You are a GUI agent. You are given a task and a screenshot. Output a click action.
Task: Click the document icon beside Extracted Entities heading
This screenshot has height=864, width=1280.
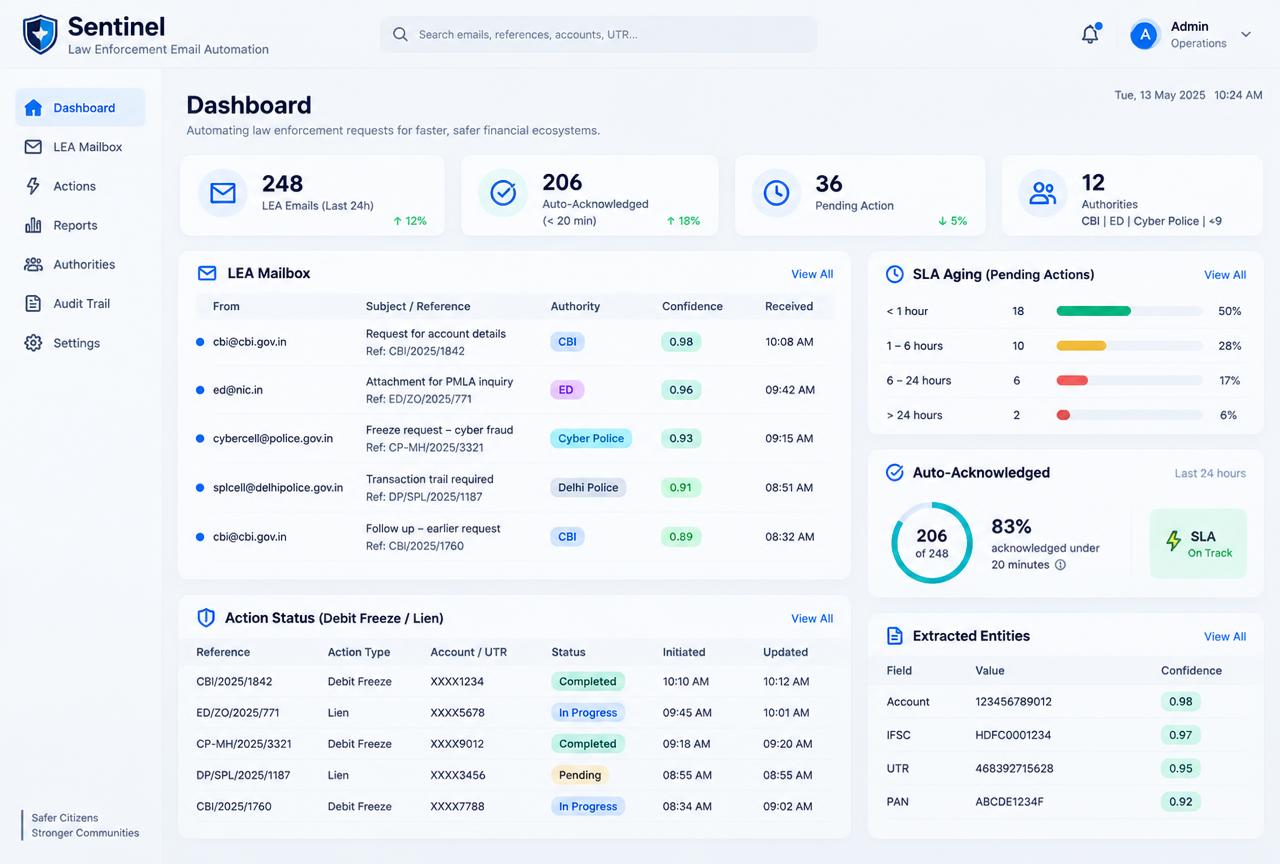[895, 636]
